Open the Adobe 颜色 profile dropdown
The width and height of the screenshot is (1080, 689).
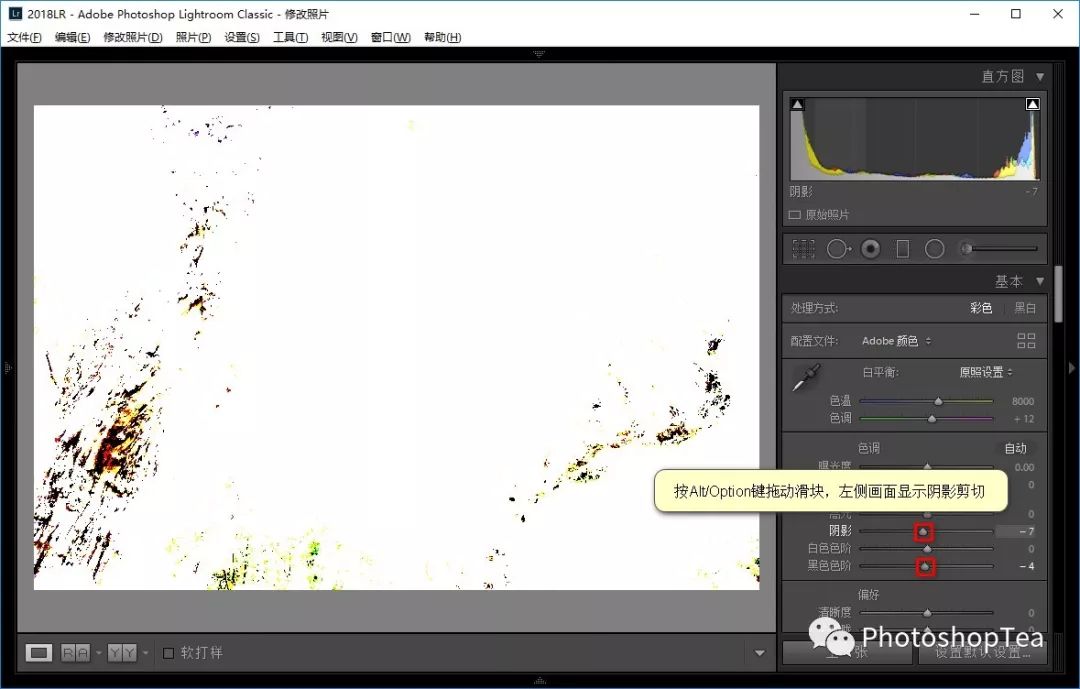click(x=896, y=341)
